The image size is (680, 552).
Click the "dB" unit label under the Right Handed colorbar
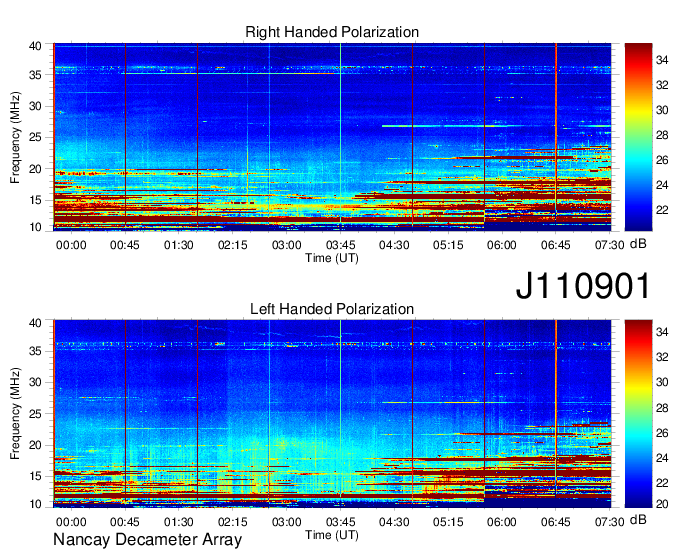[638, 244]
